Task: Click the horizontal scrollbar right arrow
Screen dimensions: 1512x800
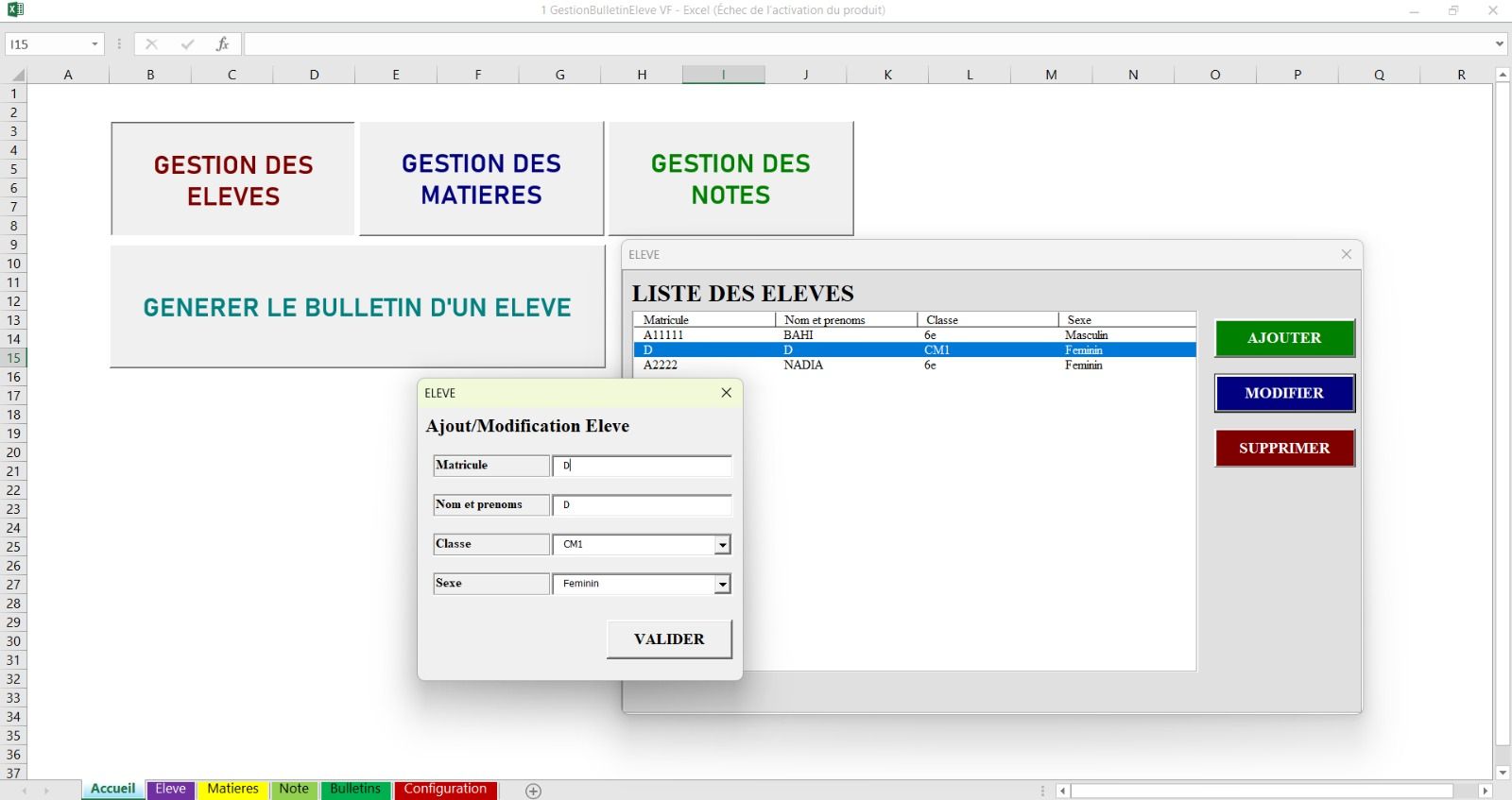Action: click(1486, 791)
